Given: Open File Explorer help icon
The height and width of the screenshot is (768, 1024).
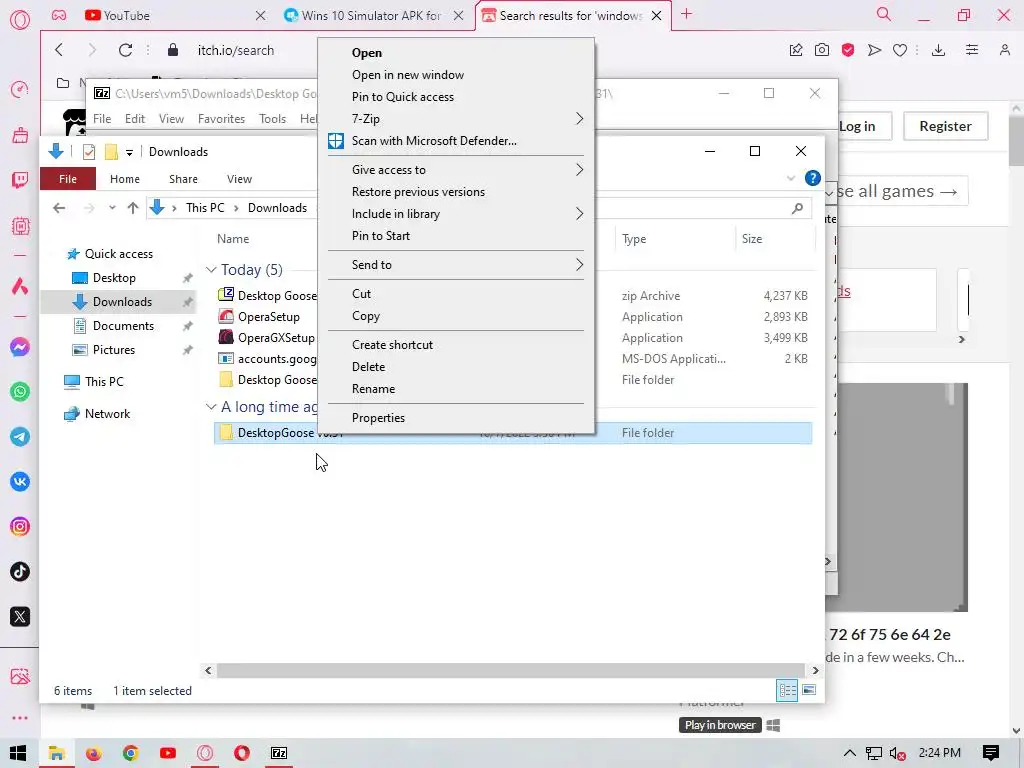Looking at the screenshot, I should click(812, 178).
